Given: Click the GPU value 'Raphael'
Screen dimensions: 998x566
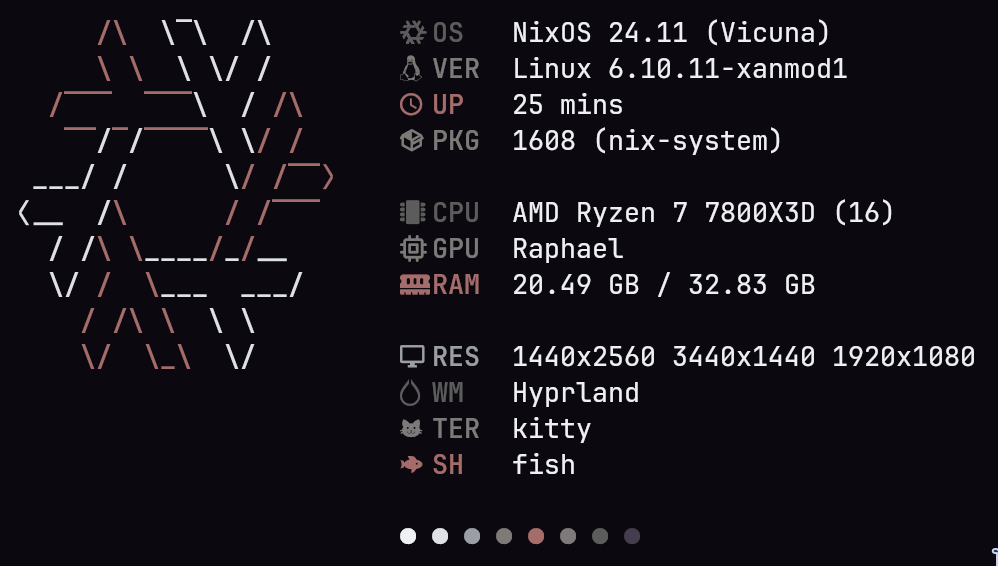Looking at the screenshot, I should pos(568,249).
